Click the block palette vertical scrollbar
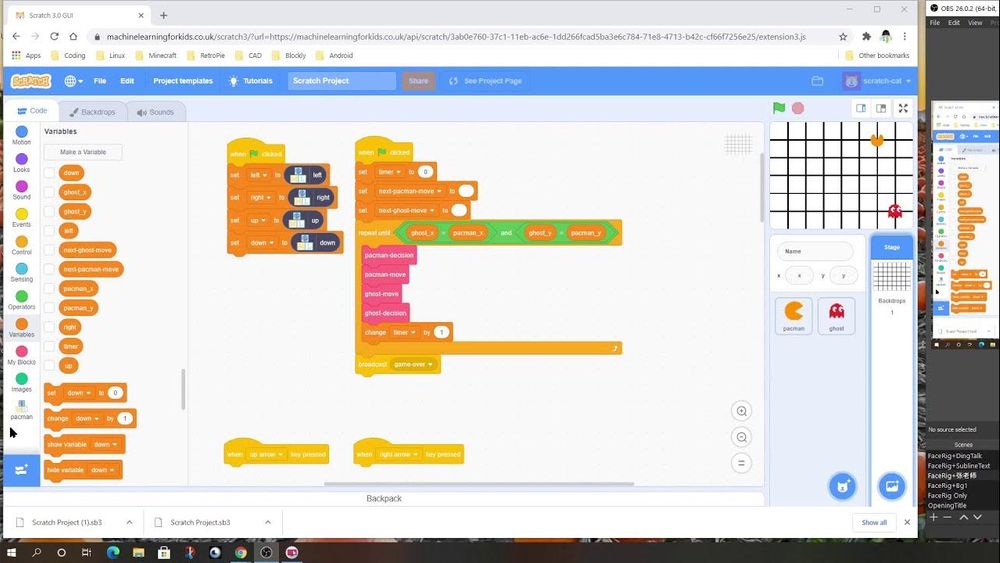 click(183, 389)
